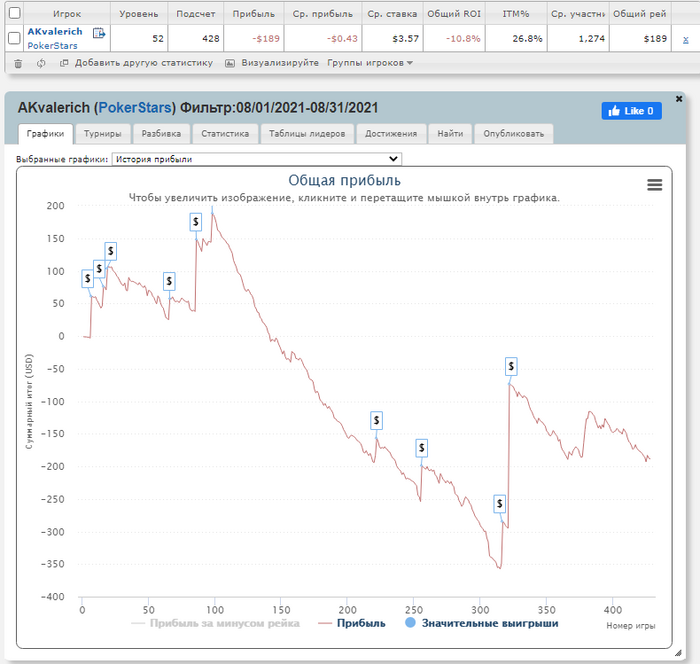Switch to the Статистика tab
Image resolution: width=700 pixels, height=664 pixels.
click(225, 134)
